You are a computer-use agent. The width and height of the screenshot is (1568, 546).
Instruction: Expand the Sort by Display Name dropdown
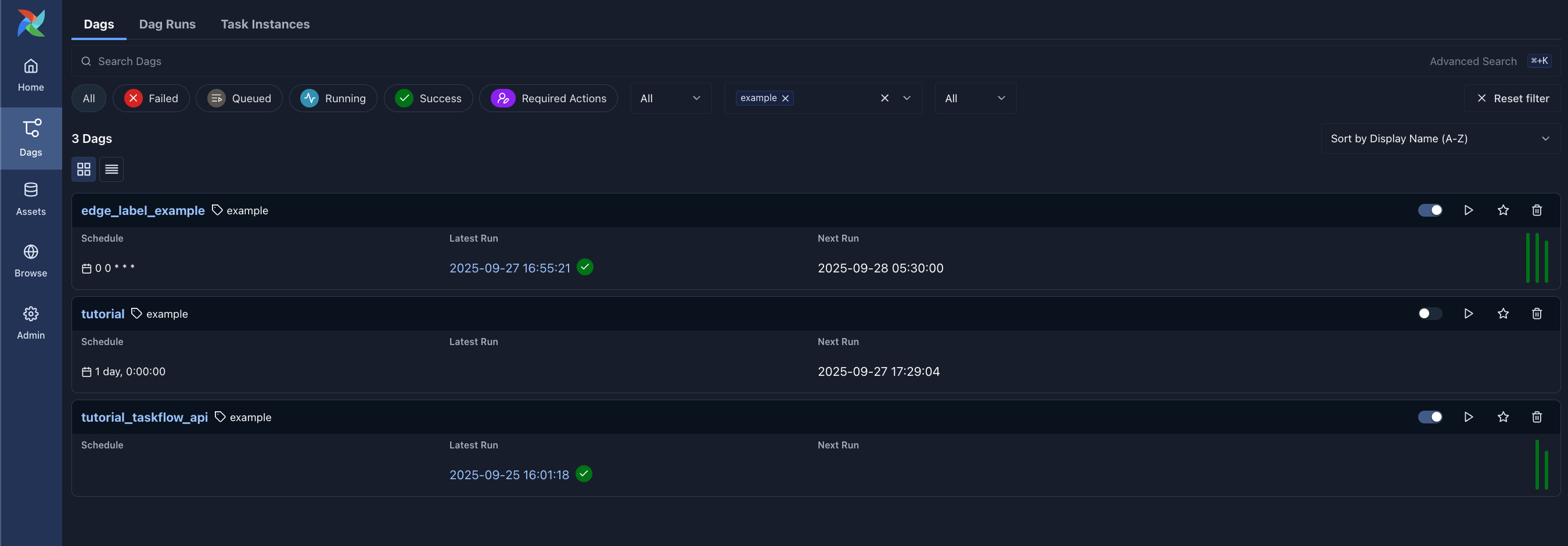click(1440, 139)
